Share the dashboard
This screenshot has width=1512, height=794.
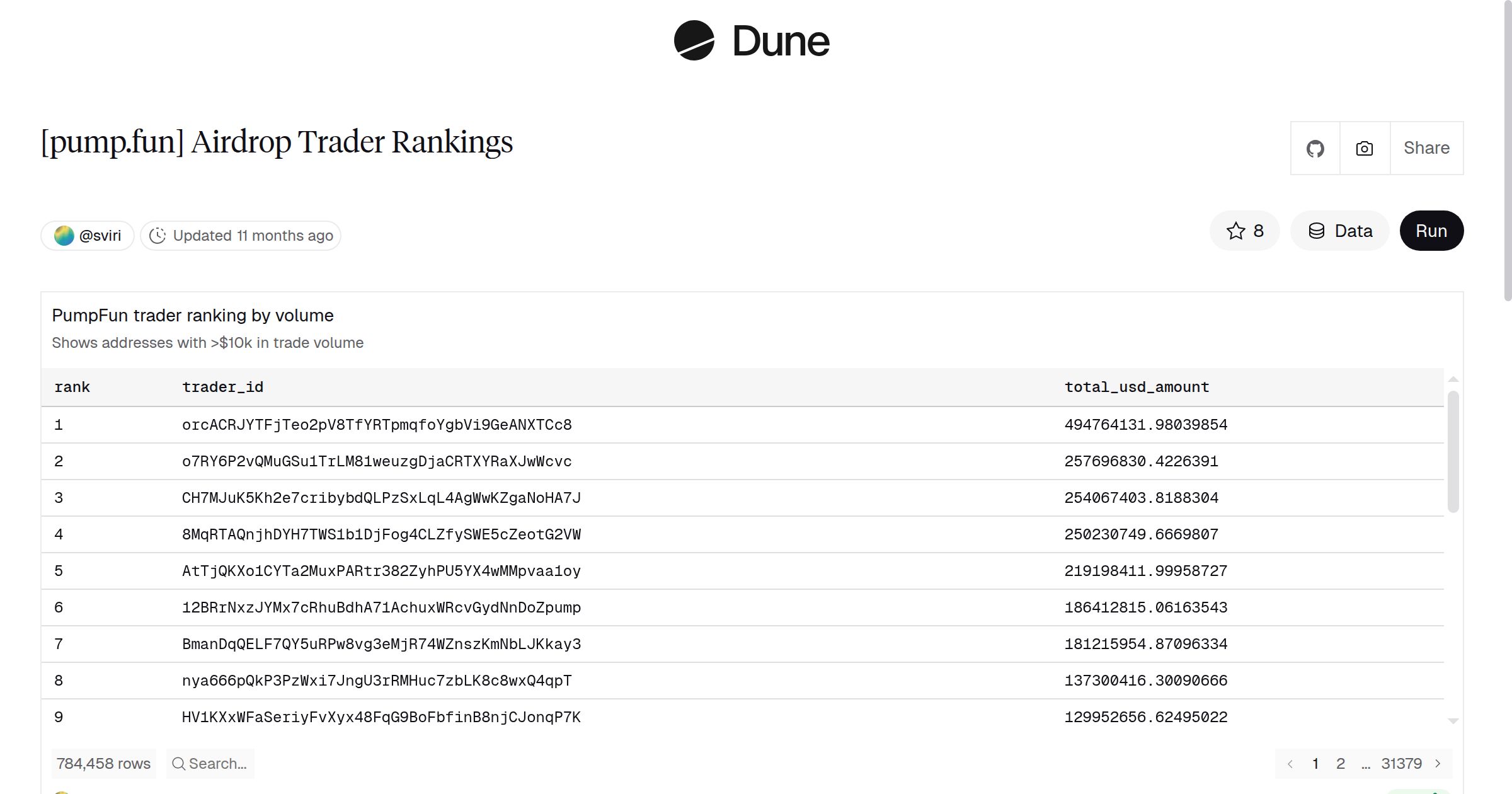[x=1426, y=148]
